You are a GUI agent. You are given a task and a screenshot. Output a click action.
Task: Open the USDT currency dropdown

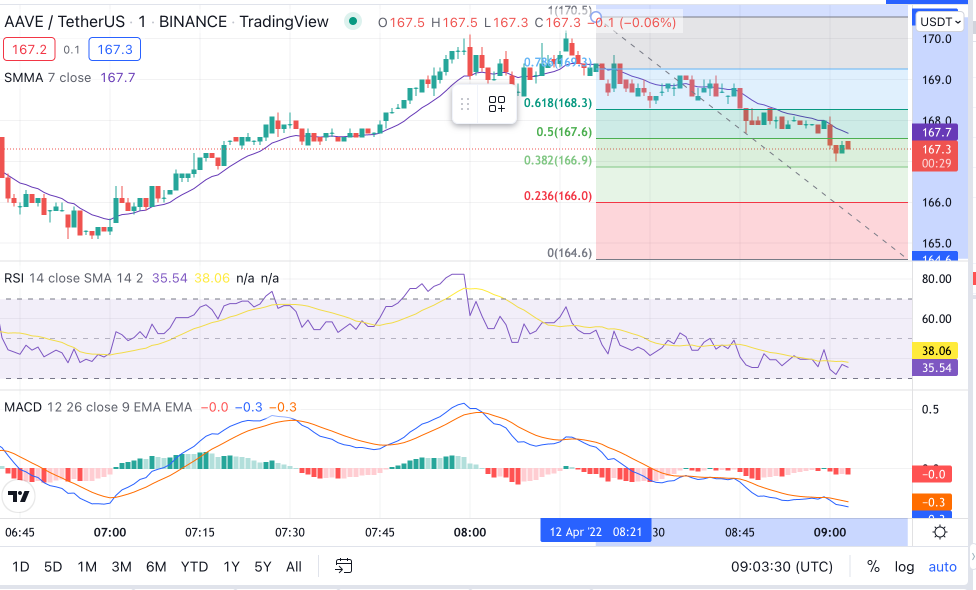[x=940, y=22]
